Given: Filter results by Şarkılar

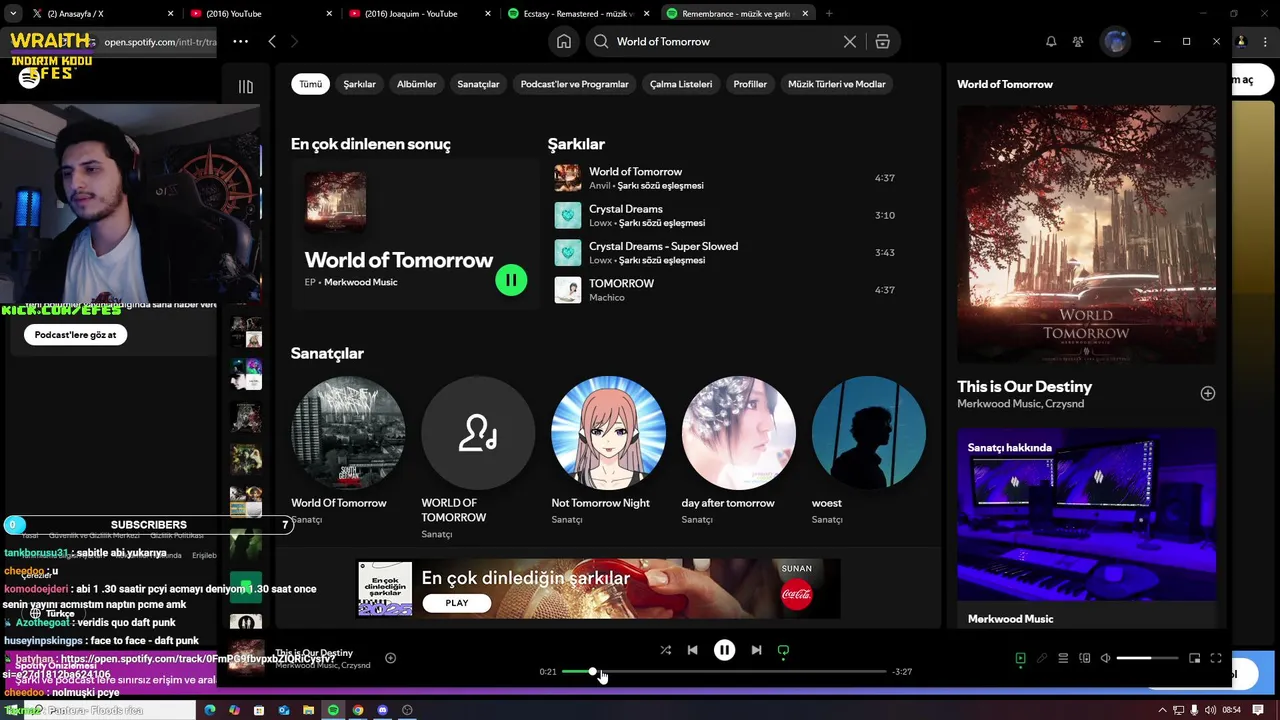Looking at the screenshot, I should pyautogui.click(x=360, y=84).
